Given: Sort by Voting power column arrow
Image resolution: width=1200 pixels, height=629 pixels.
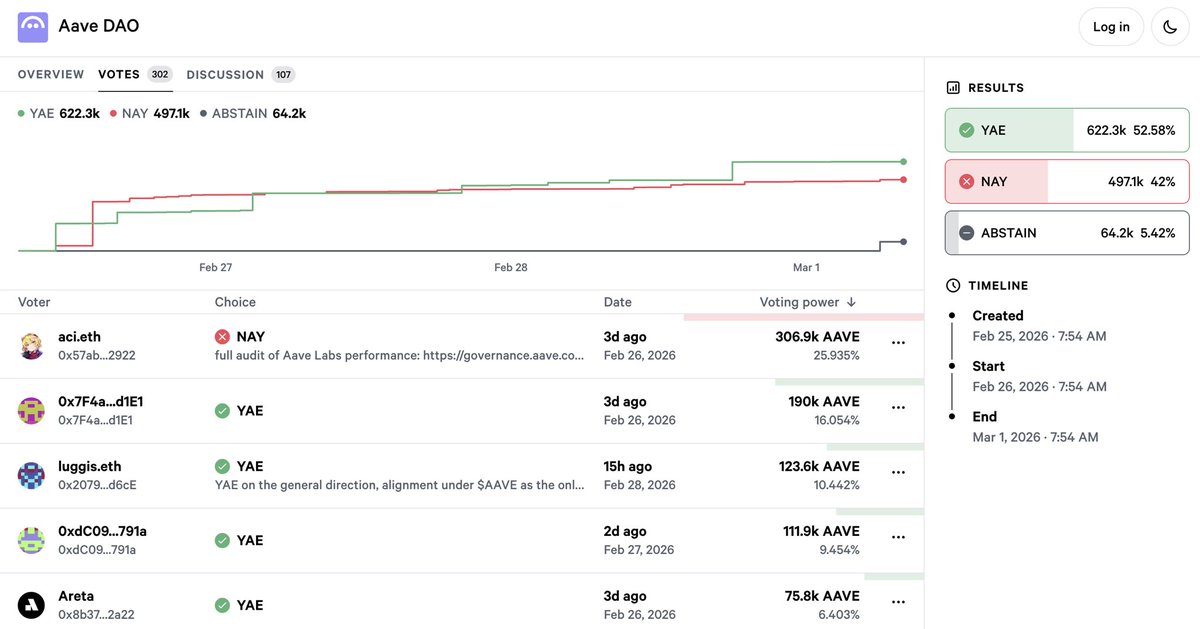Looking at the screenshot, I should [851, 302].
